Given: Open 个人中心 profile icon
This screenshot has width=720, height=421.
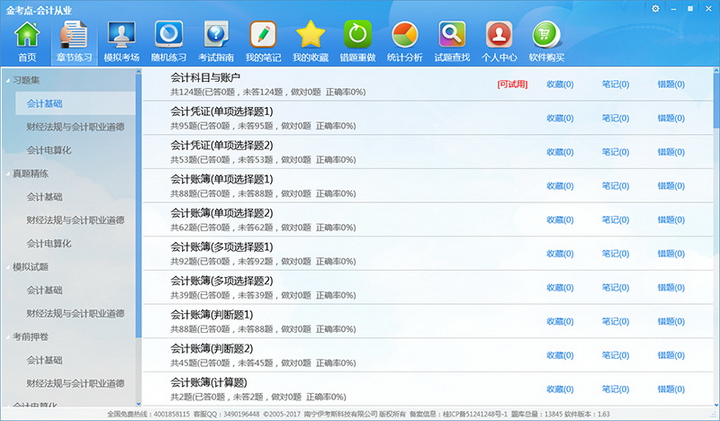Looking at the screenshot, I should pyautogui.click(x=498, y=41).
